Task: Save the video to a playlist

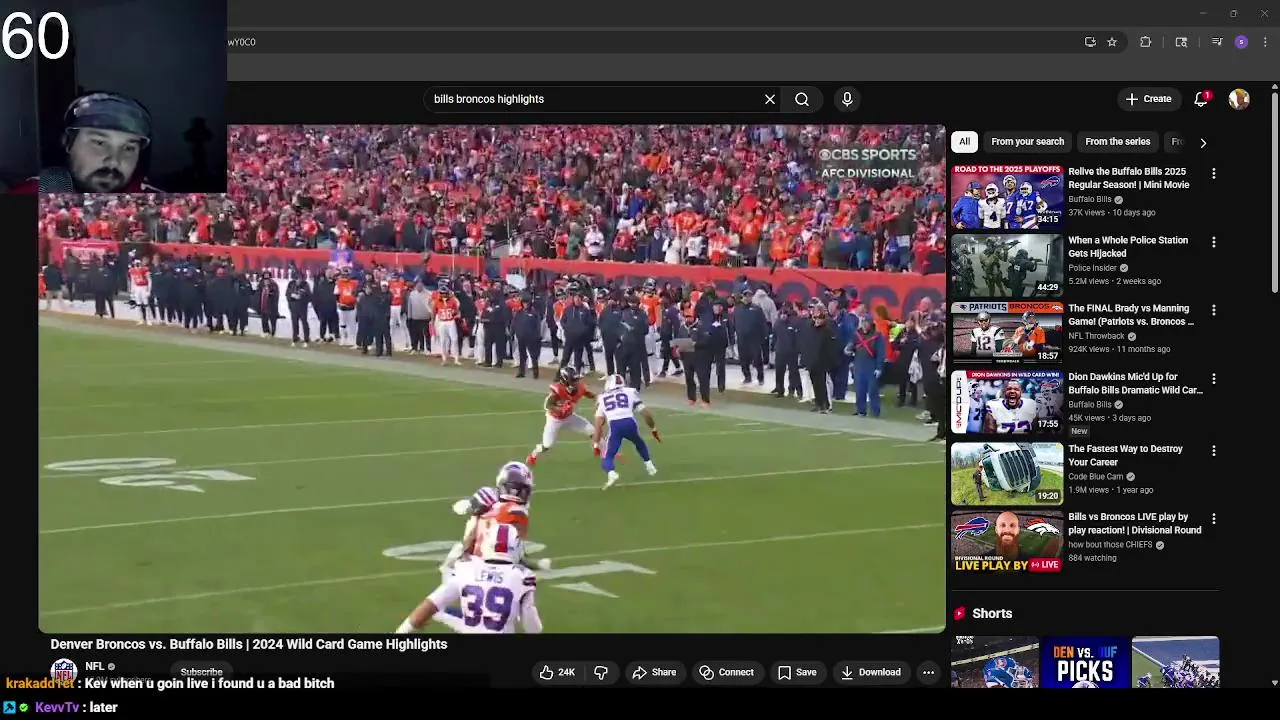Action: [x=797, y=672]
